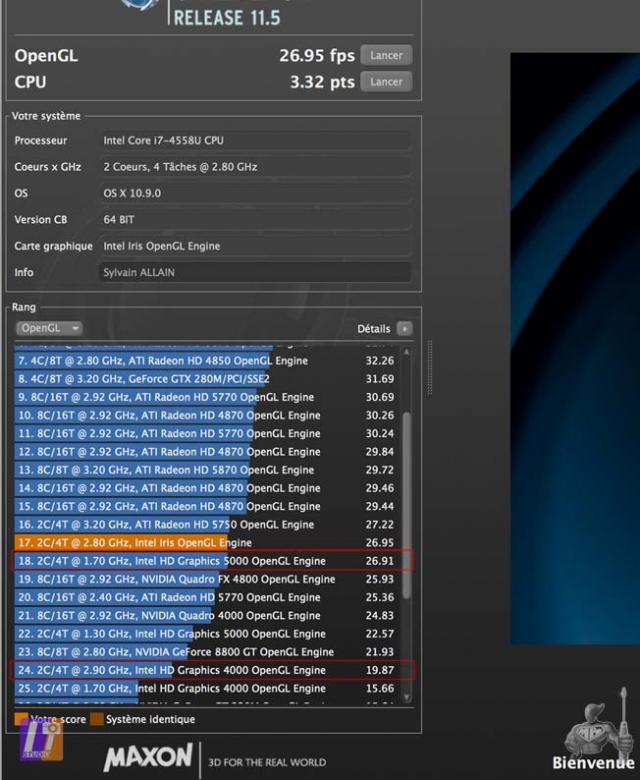Click the CPU 3.32 pts score
Viewport: 640px width, 780px height.
(322, 82)
